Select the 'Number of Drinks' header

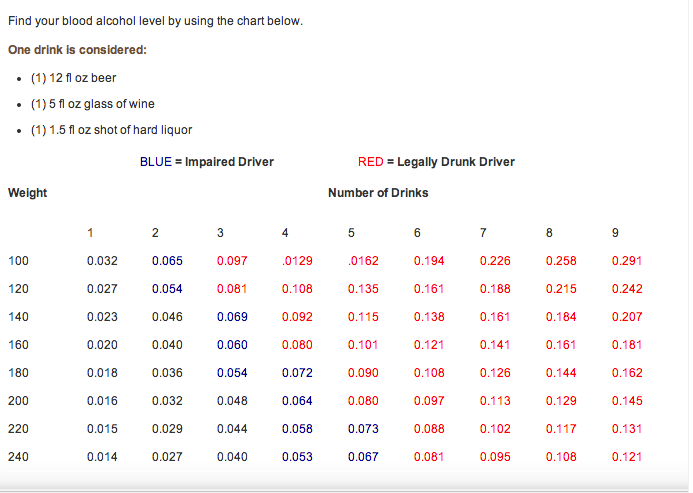[x=378, y=192]
